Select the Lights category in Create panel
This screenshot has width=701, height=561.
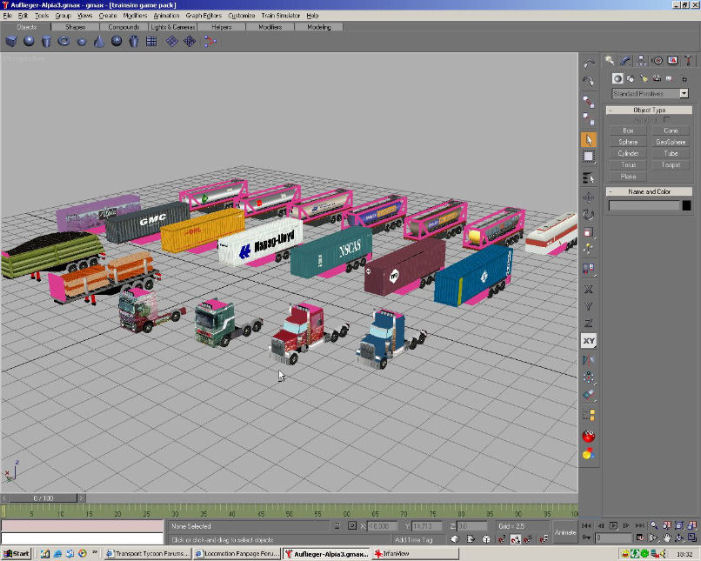(x=644, y=79)
